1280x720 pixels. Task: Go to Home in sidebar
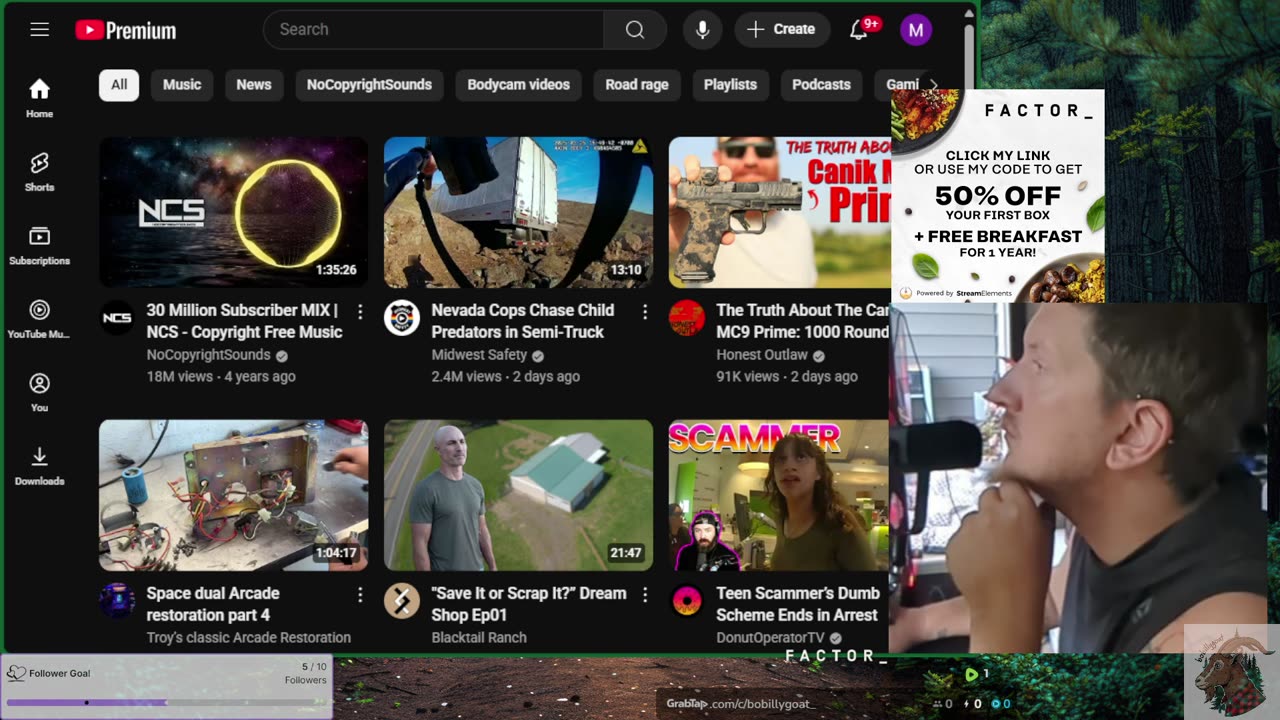(39, 97)
